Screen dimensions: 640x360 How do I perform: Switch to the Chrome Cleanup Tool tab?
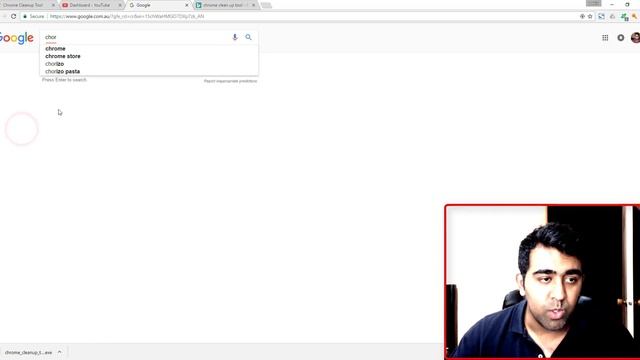click(x=24, y=5)
